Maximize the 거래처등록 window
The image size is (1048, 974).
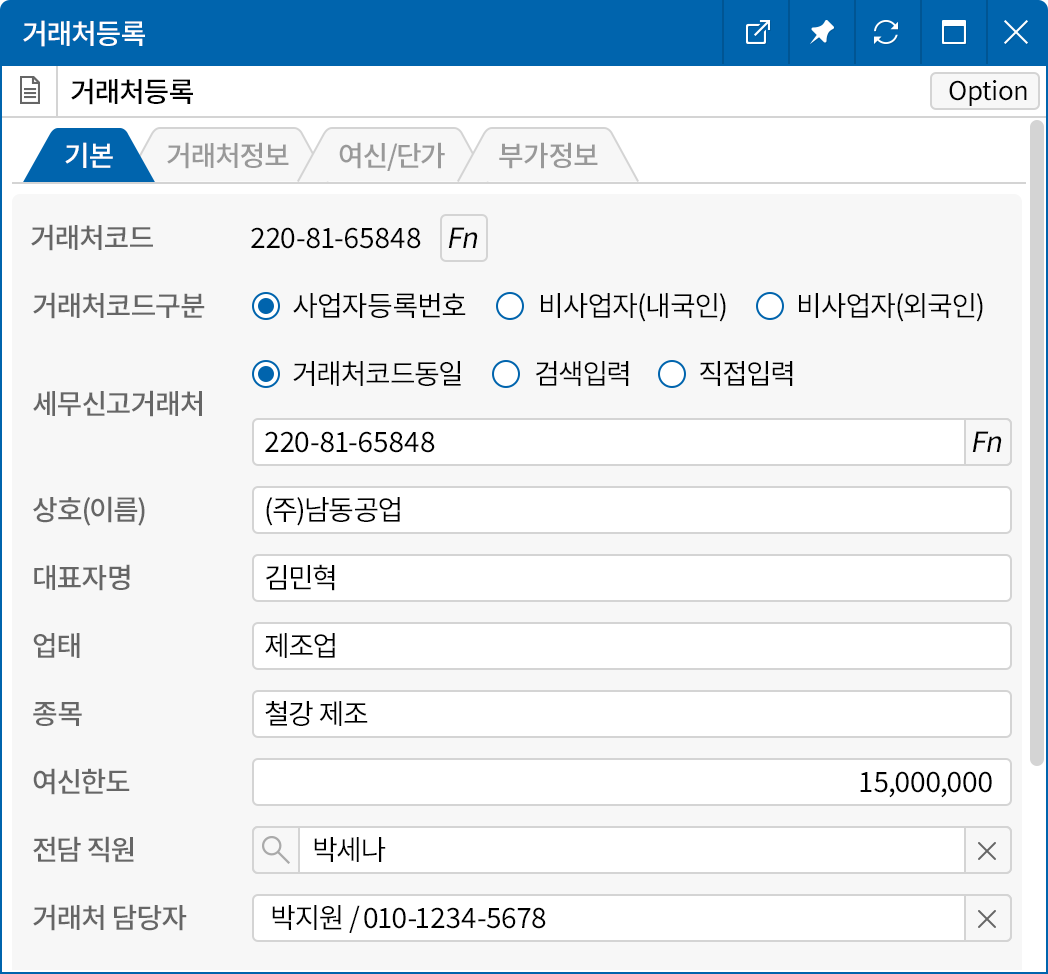tap(953, 33)
